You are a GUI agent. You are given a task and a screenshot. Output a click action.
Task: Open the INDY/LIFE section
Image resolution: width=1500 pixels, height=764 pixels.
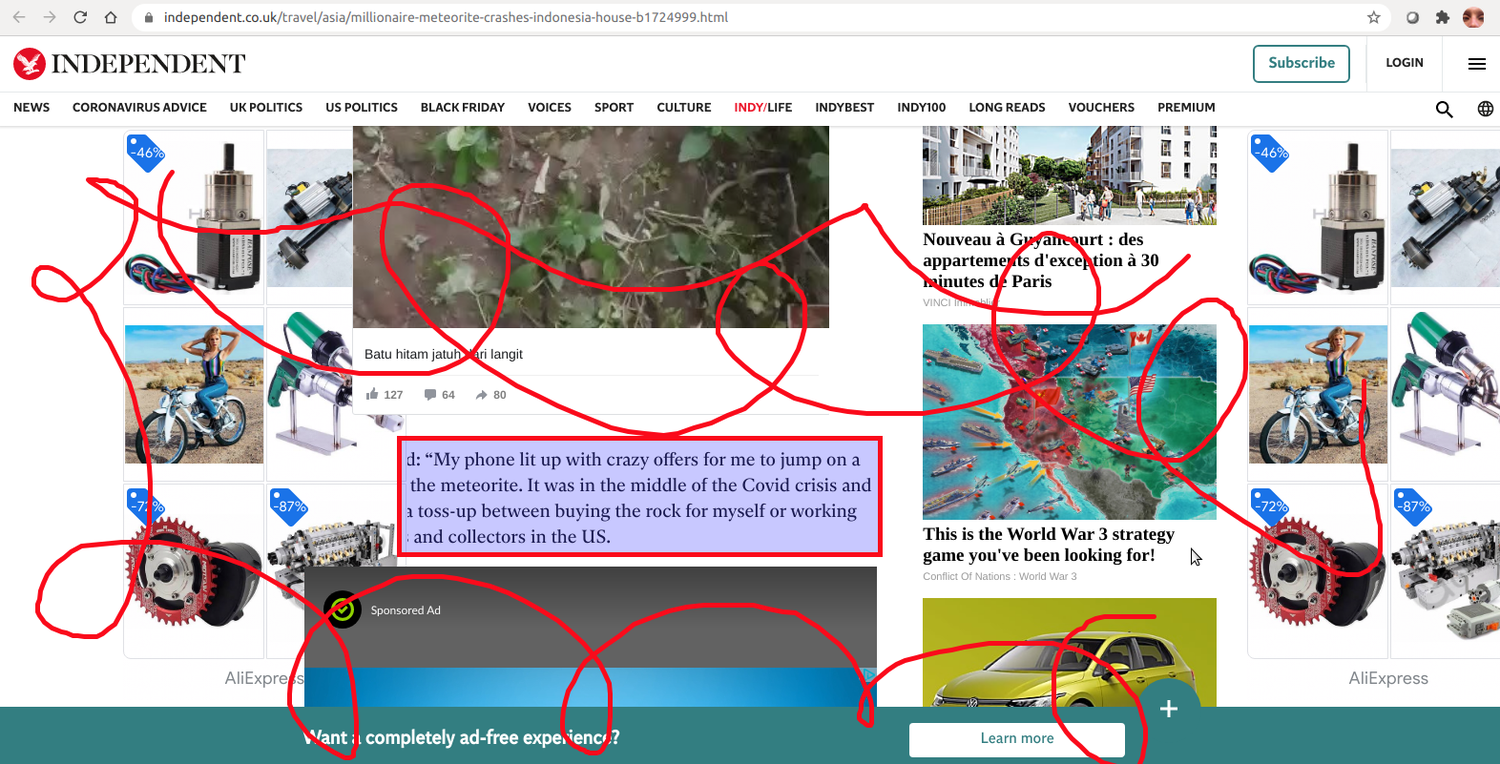(x=763, y=108)
